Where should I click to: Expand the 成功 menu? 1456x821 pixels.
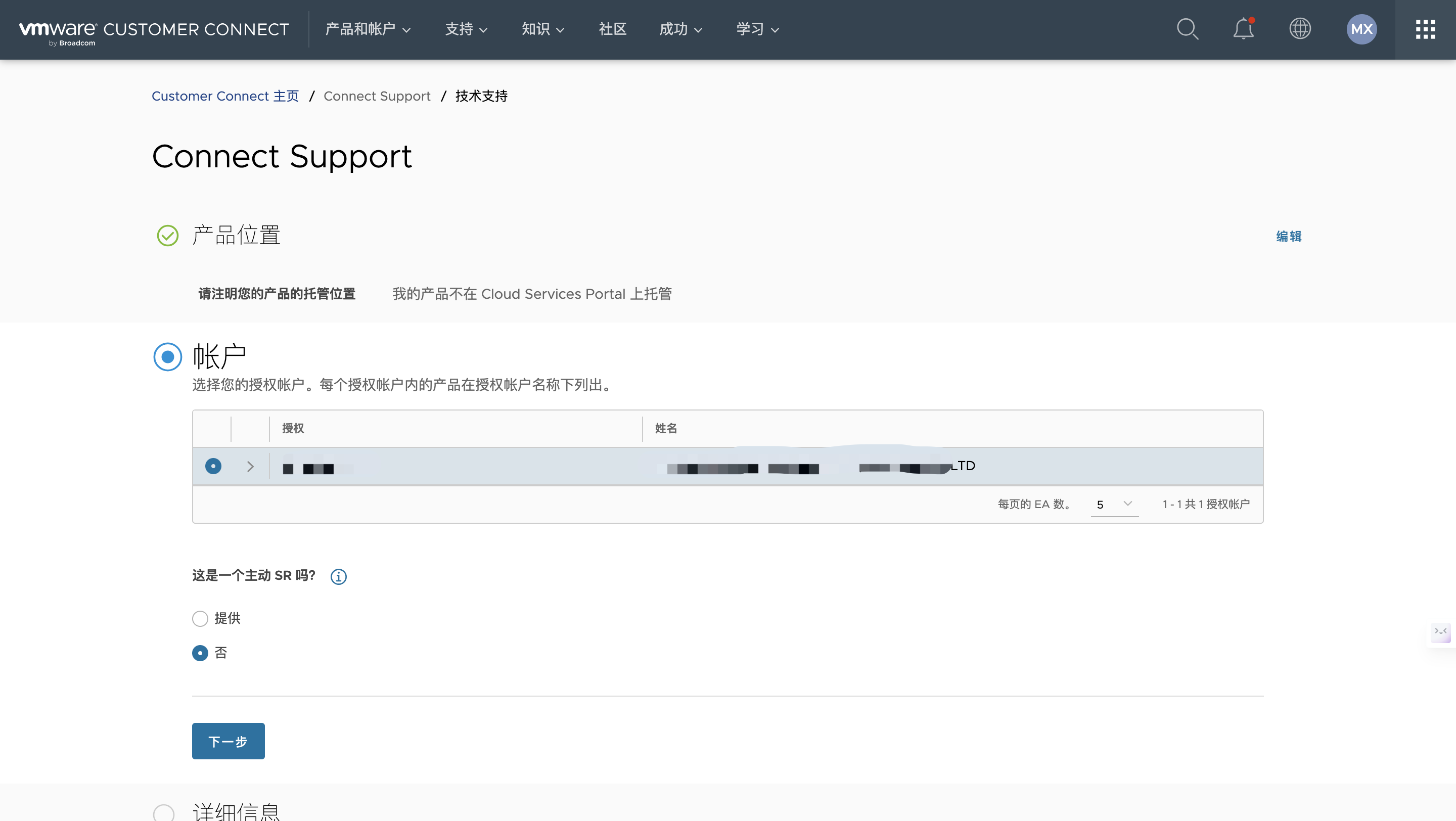click(x=681, y=29)
